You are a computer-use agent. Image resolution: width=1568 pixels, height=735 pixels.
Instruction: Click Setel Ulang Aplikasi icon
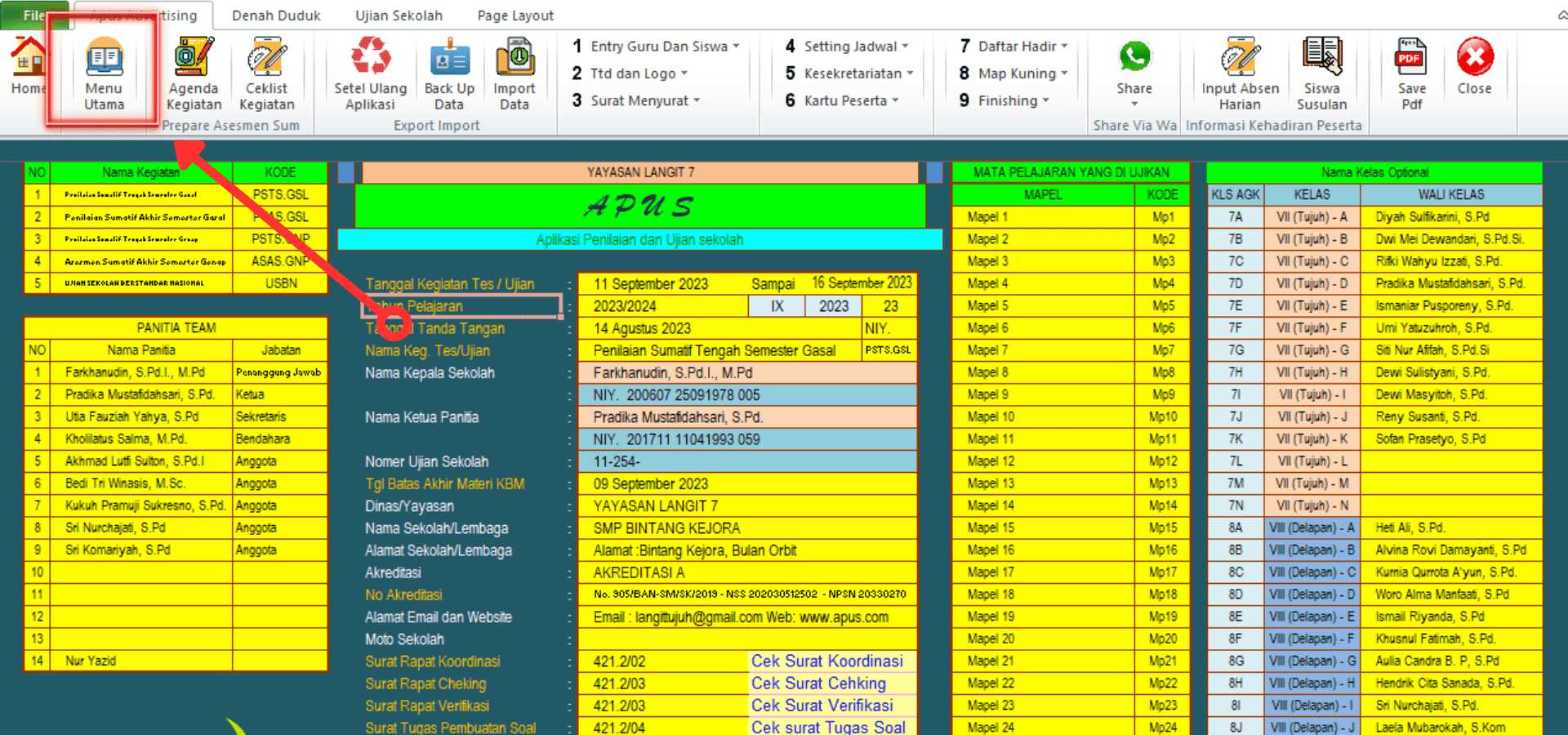pos(370,73)
